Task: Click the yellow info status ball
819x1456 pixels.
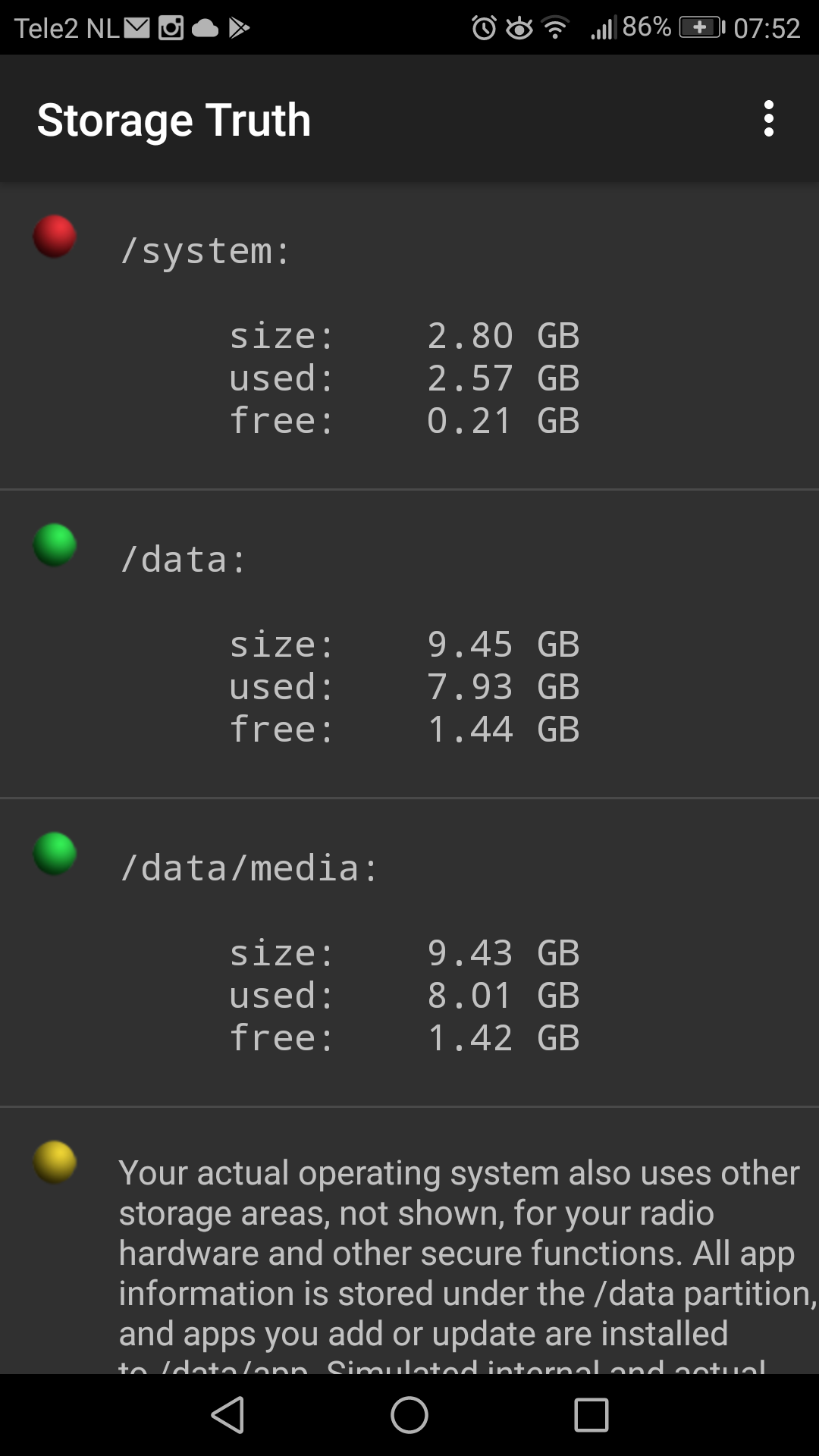Action: pyautogui.click(x=55, y=1163)
